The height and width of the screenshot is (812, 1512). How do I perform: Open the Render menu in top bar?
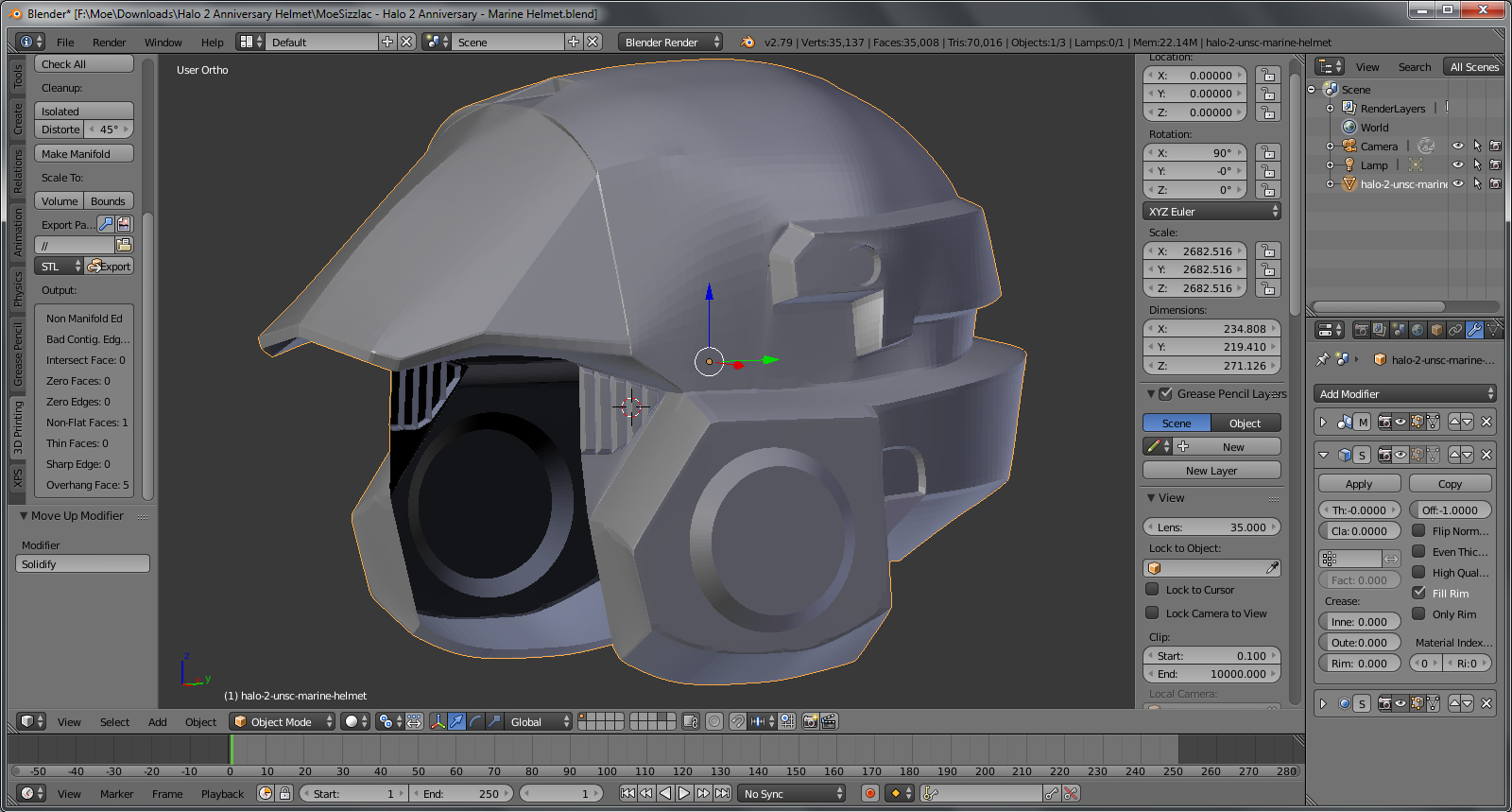[109, 43]
